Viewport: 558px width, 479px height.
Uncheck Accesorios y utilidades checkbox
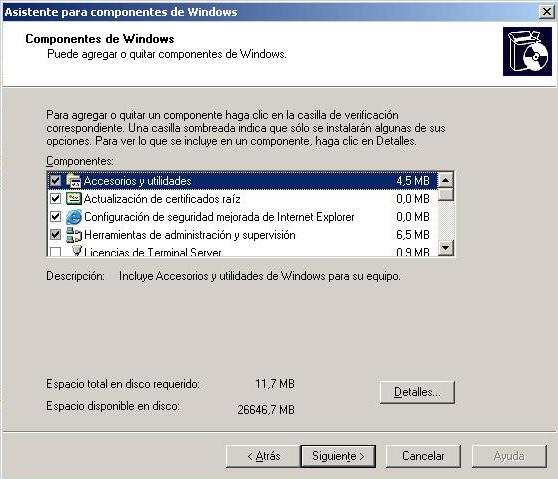tap(55, 181)
